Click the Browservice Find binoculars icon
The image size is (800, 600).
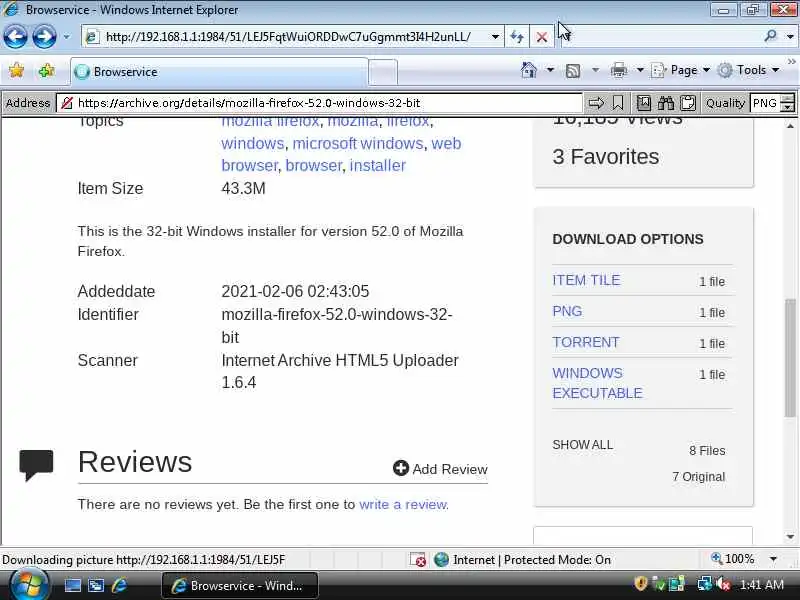click(x=665, y=103)
